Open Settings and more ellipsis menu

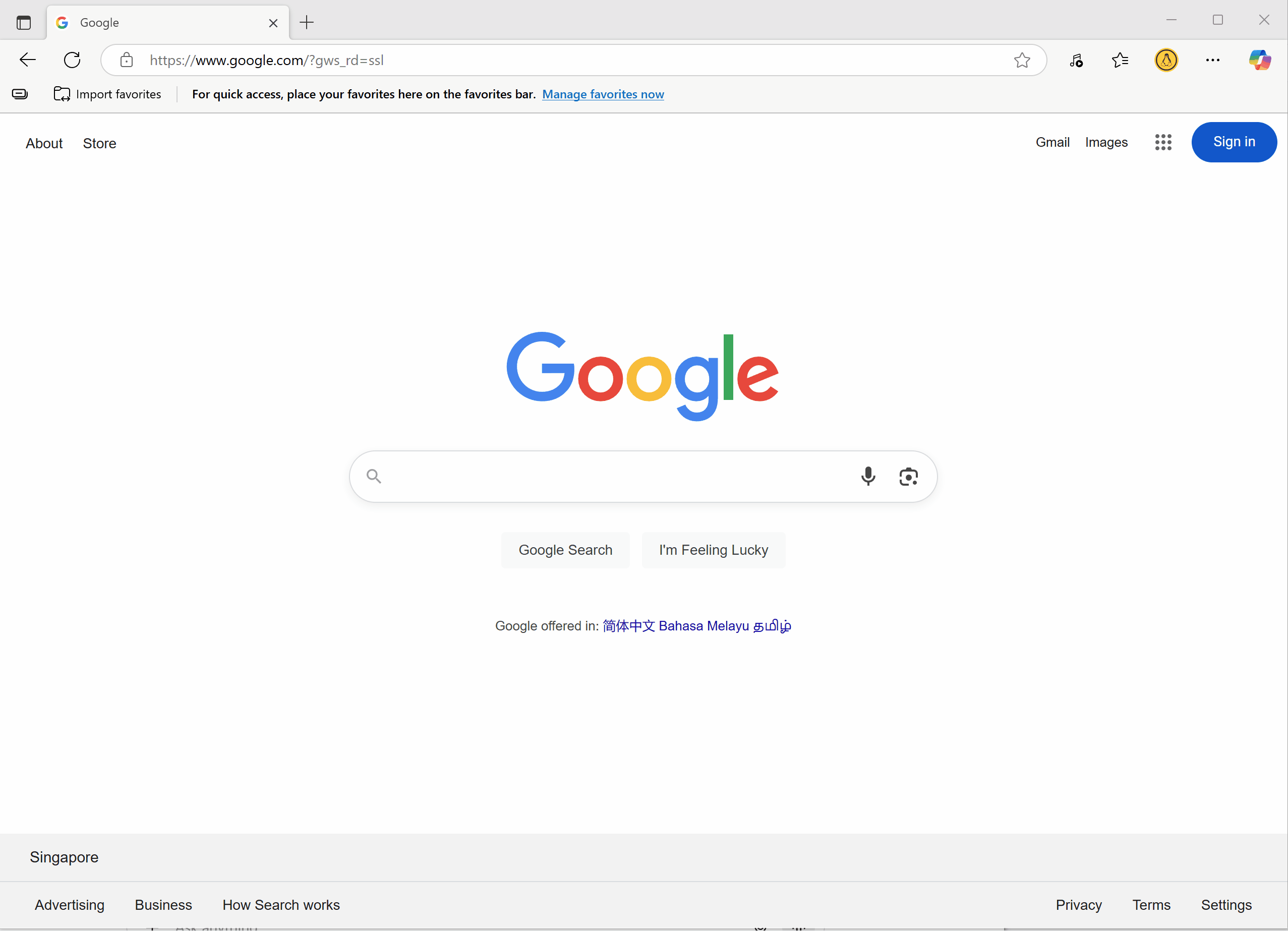[1212, 60]
